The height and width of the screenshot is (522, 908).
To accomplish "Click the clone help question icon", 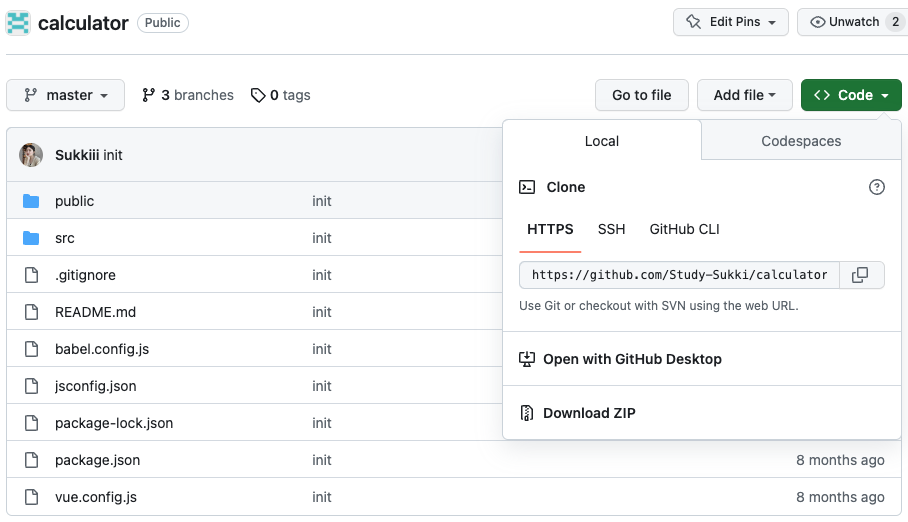I will [877, 187].
